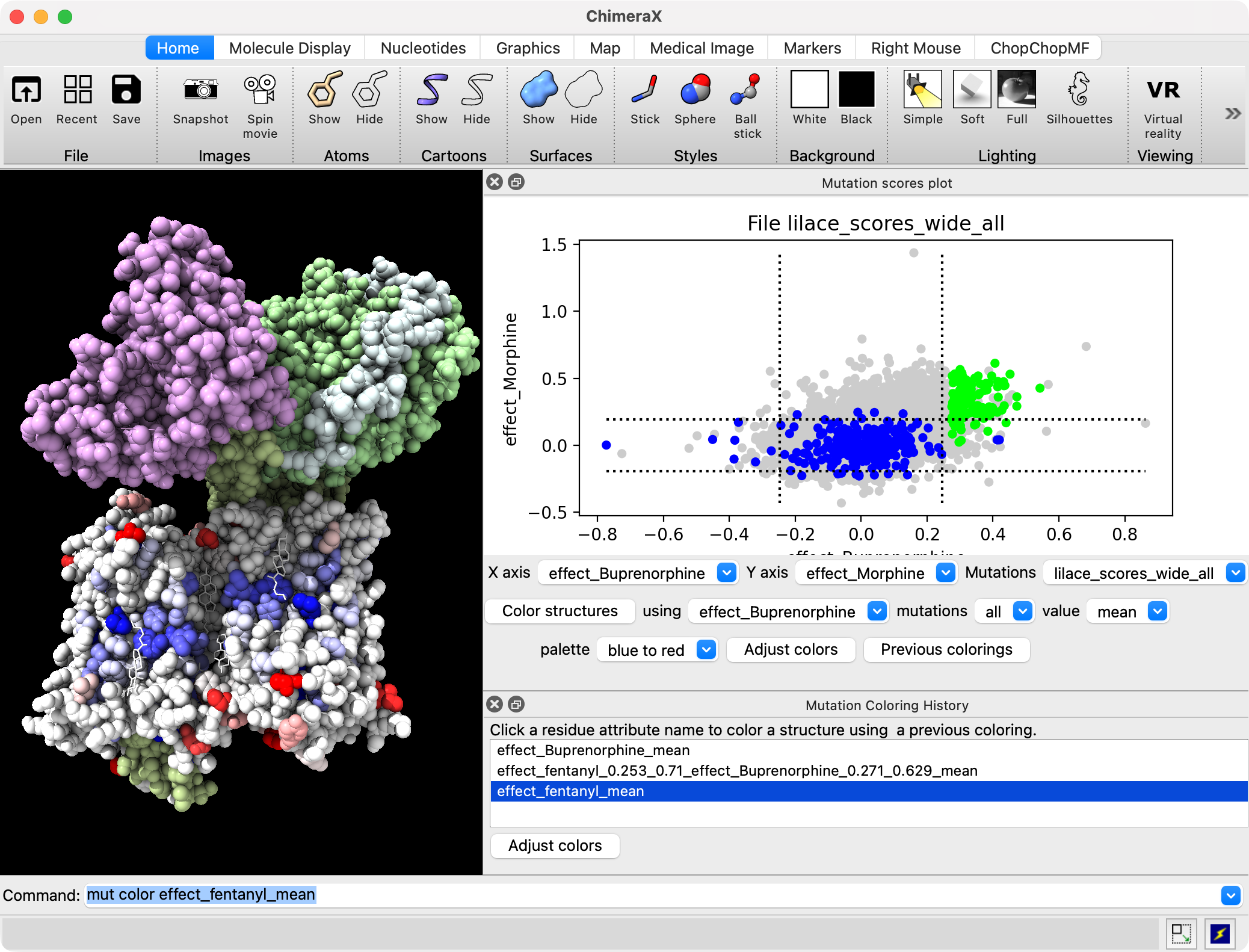
Task: Switch to Ball stick style
Action: 746,90
